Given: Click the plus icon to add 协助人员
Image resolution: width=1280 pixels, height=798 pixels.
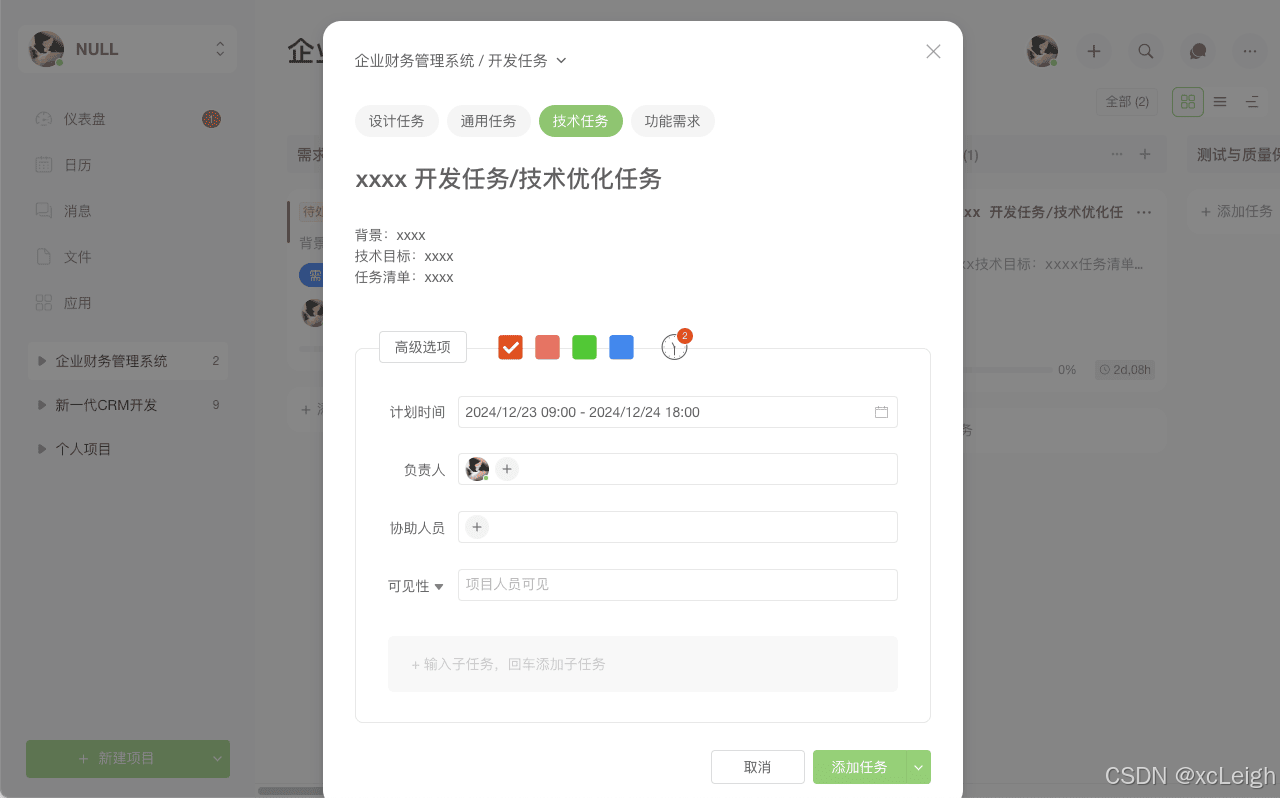Looking at the screenshot, I should (x=476, y=526).
